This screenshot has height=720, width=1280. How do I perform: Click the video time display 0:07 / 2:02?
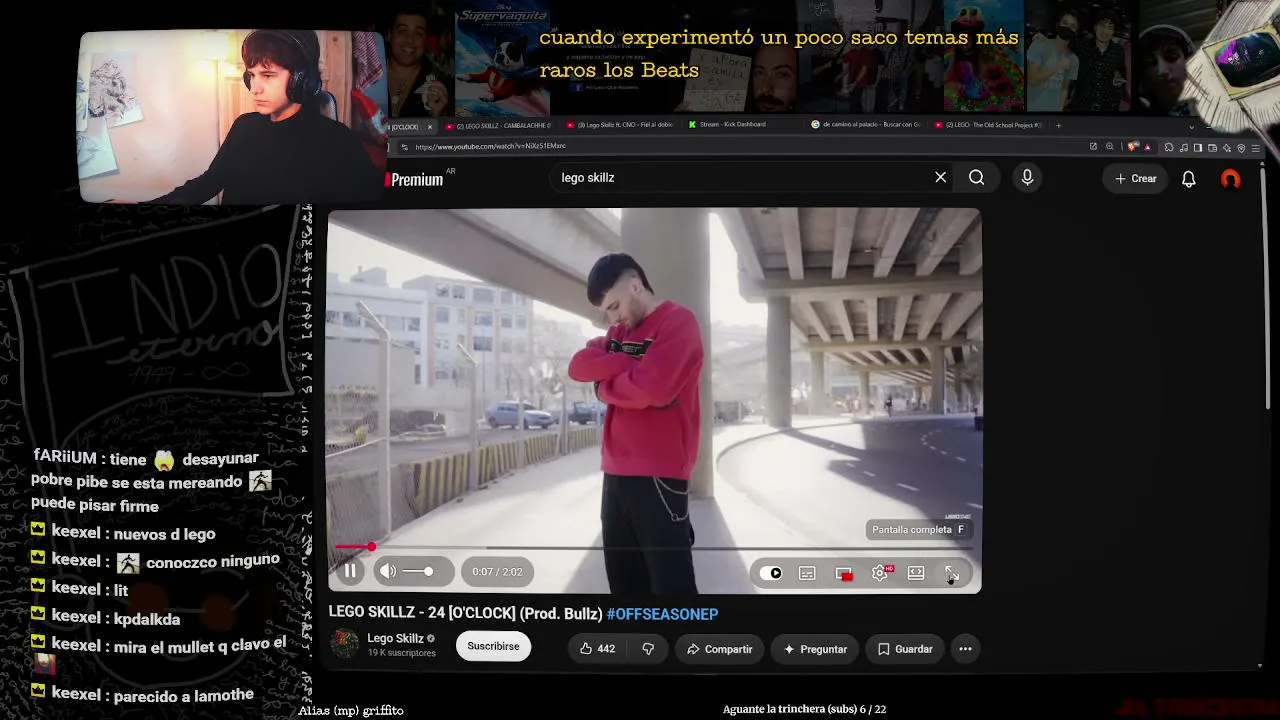click(x=497, y=572)
